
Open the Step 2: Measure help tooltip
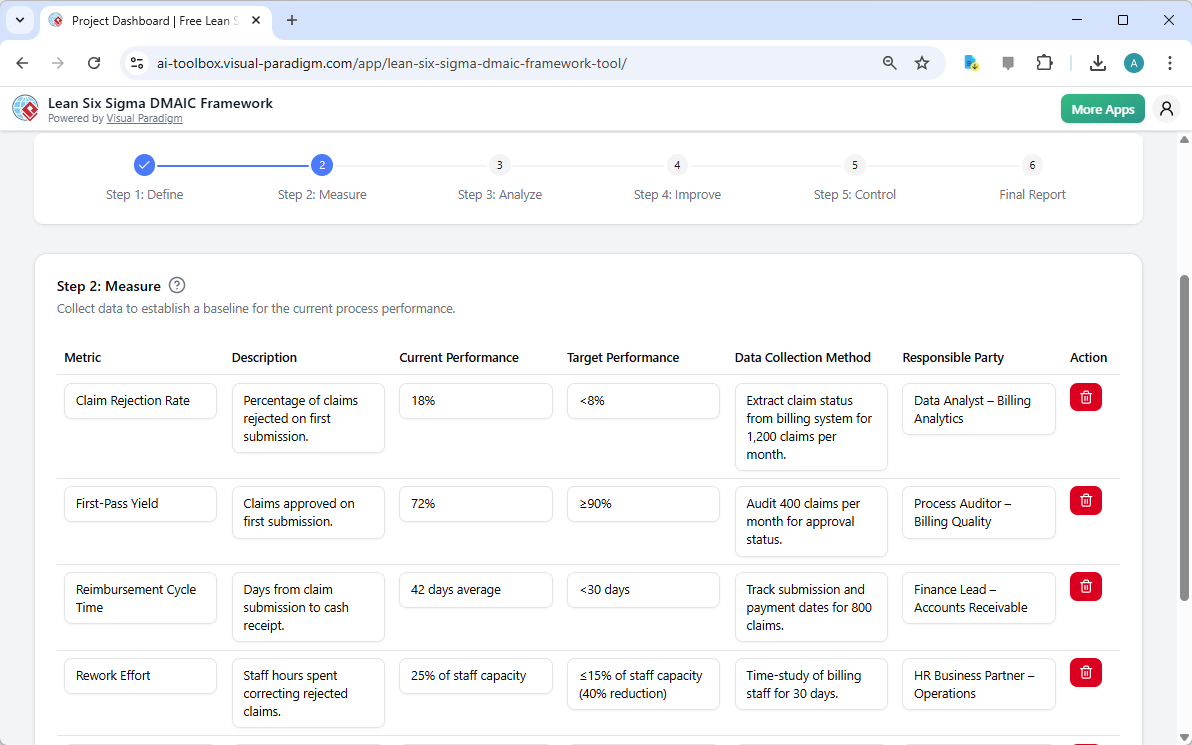point(176,285)
